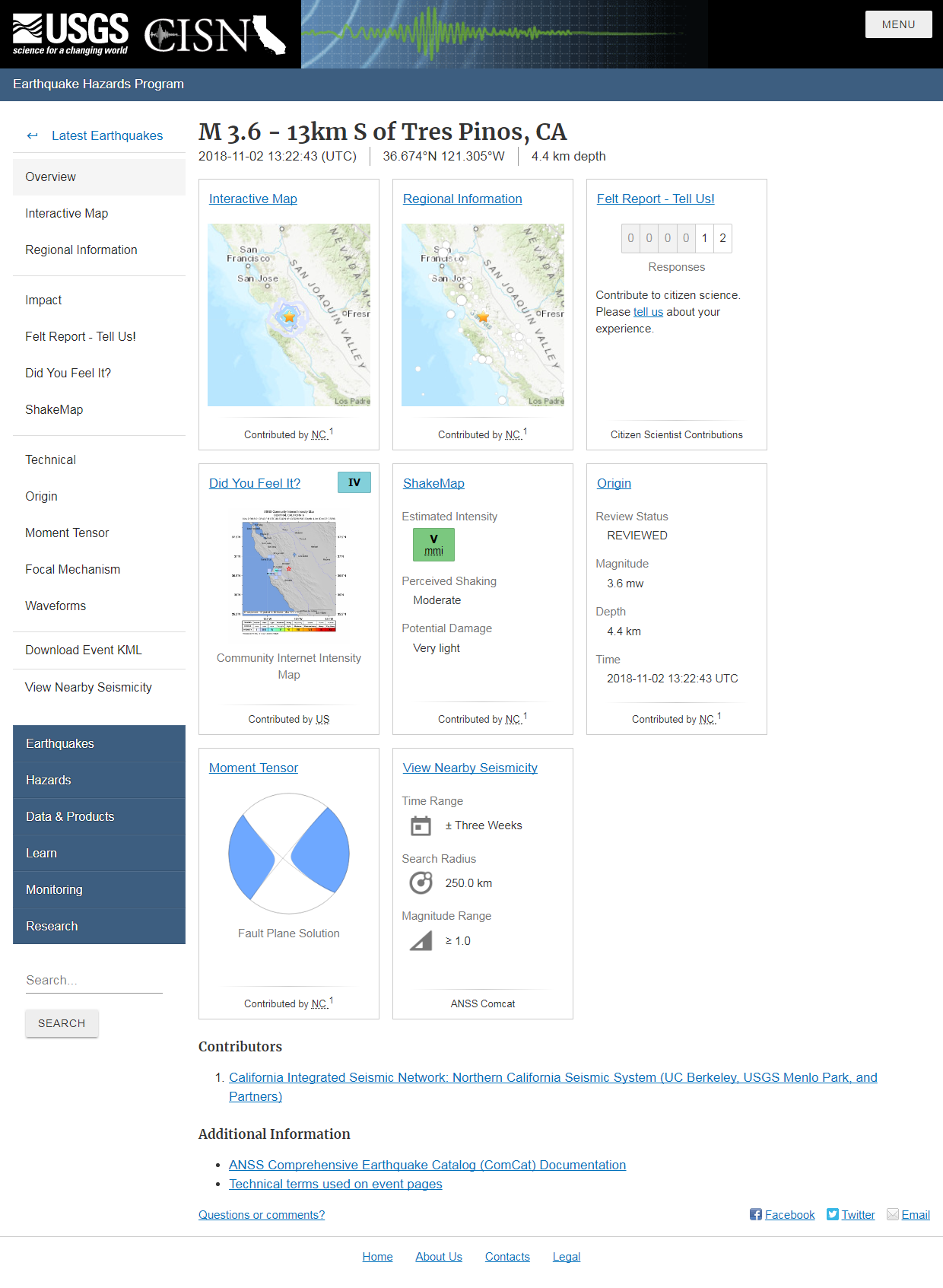Click the calendar icon under Time Range
Screen dimensions: 943x1288
(x=421, y=825)
